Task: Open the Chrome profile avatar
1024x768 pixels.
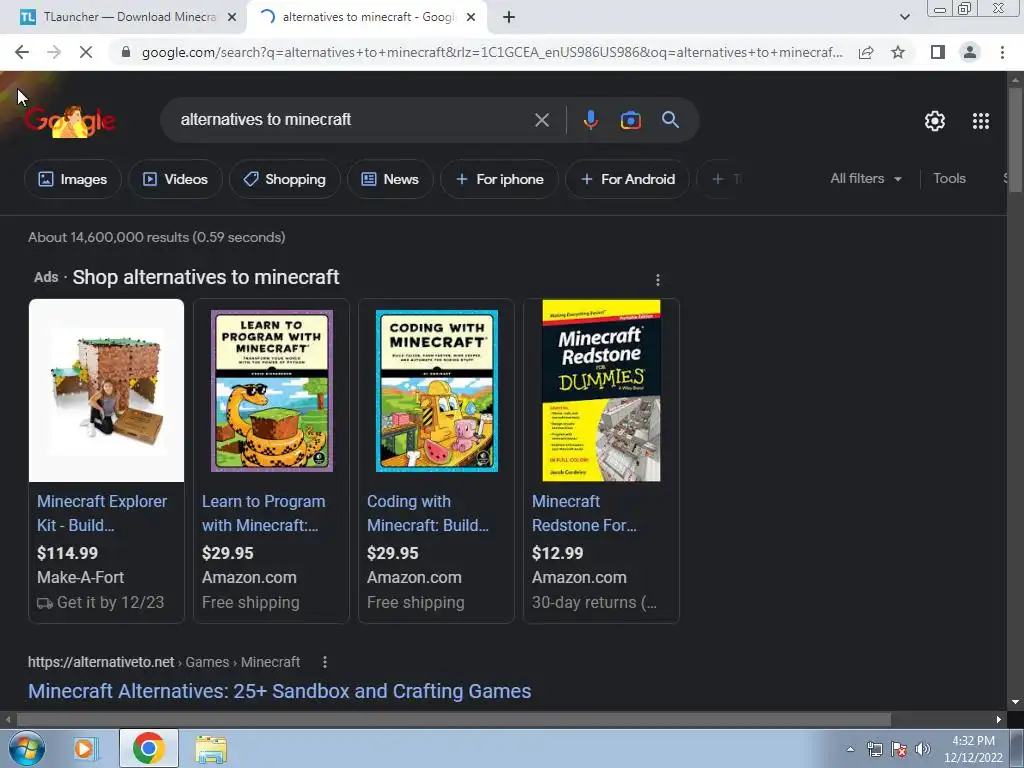Action: 970,52
